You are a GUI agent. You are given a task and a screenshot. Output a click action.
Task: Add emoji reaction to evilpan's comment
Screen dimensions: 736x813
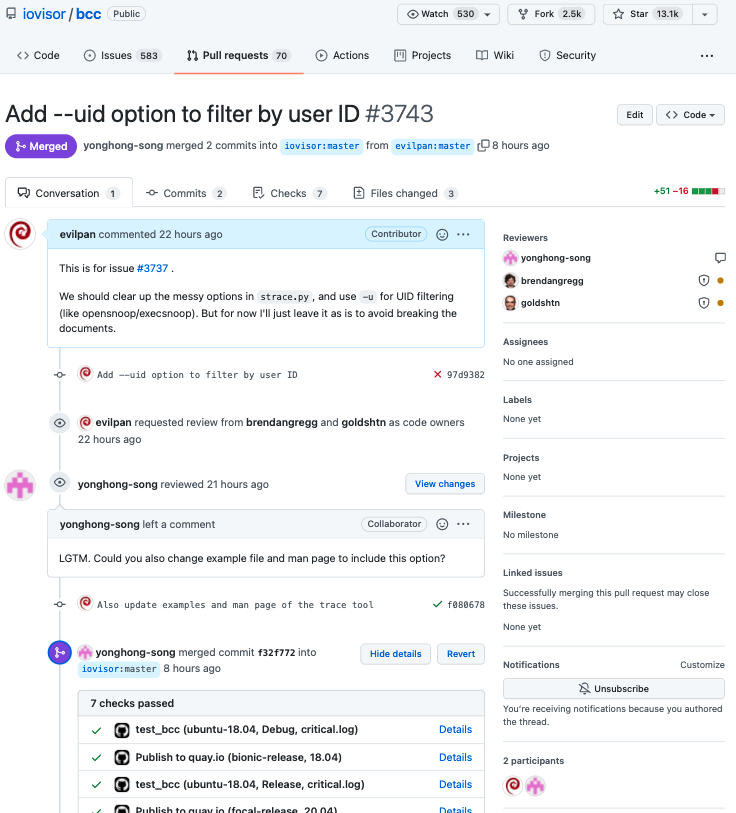tap(442, 234)
